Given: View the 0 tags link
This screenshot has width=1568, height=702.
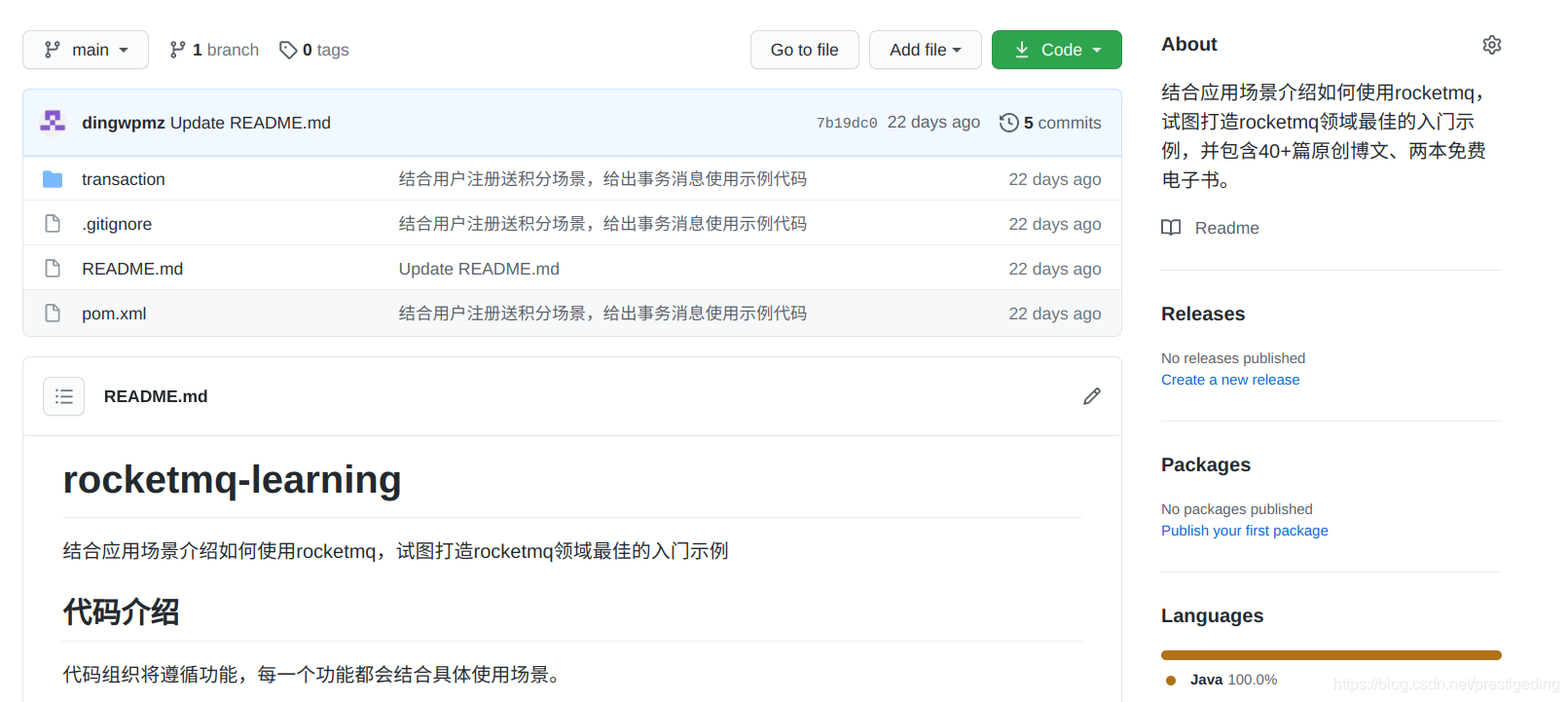Looking at the screenshot, I should point(314,50).
